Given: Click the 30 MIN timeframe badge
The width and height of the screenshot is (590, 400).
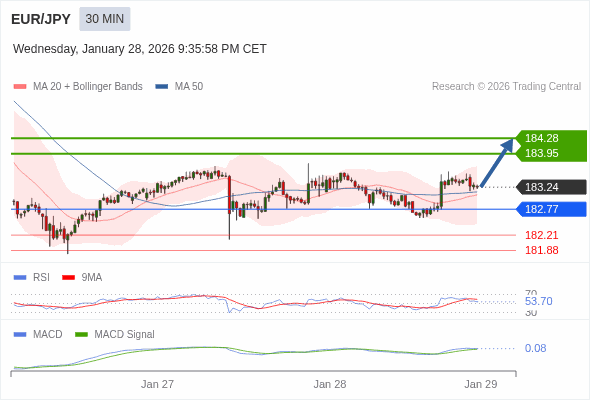Looking at the screenshot, I should (105, 19).
